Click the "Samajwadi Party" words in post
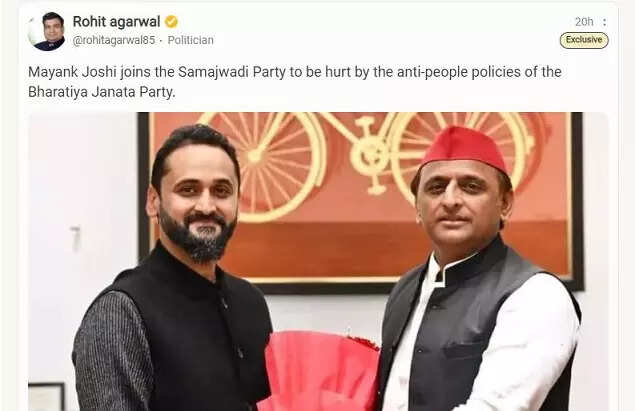Screen dimensions: 635x411 (232, 72)
